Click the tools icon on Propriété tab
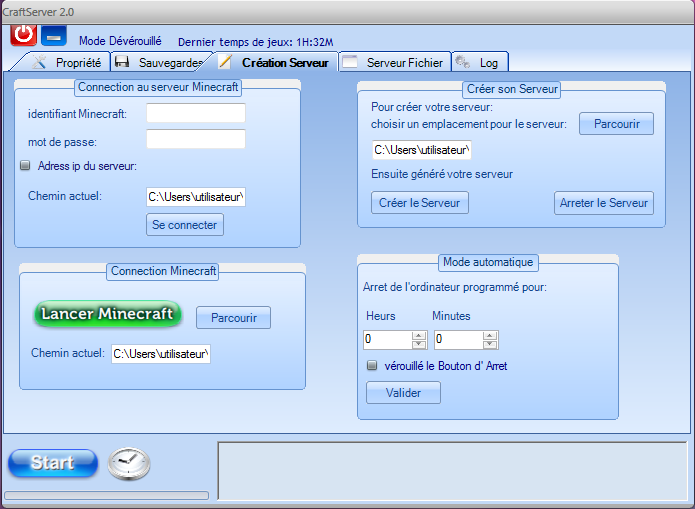The height and width of the screenshot is (509, 695). pyautogui.click(x=39, y=62)
